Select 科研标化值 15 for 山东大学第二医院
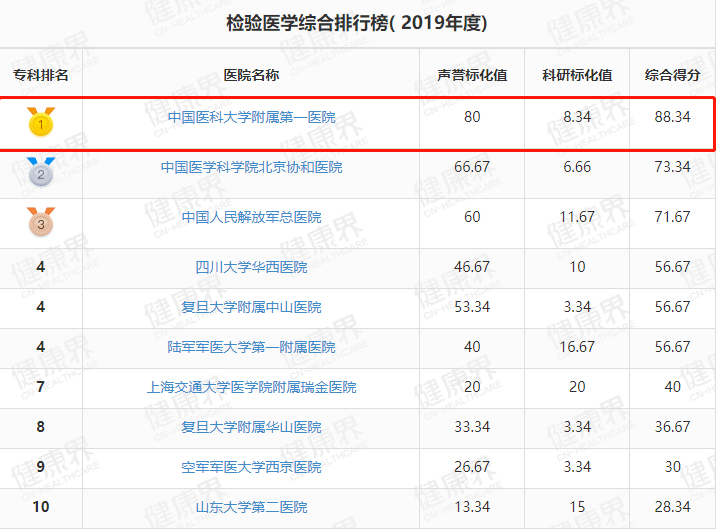717x530 pixels. pos(577,507)
